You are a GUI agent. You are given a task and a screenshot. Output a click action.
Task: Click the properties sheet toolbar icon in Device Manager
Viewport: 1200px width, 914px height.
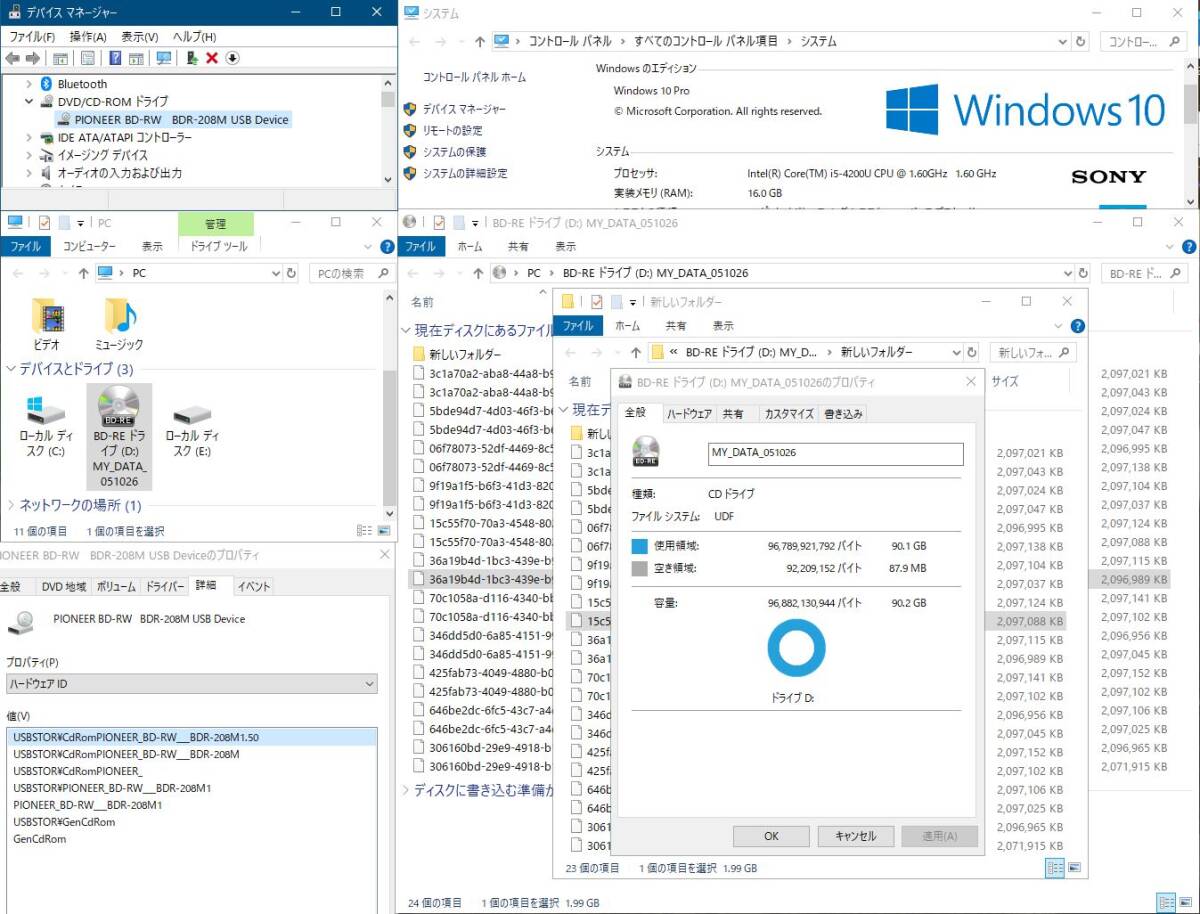88,58
